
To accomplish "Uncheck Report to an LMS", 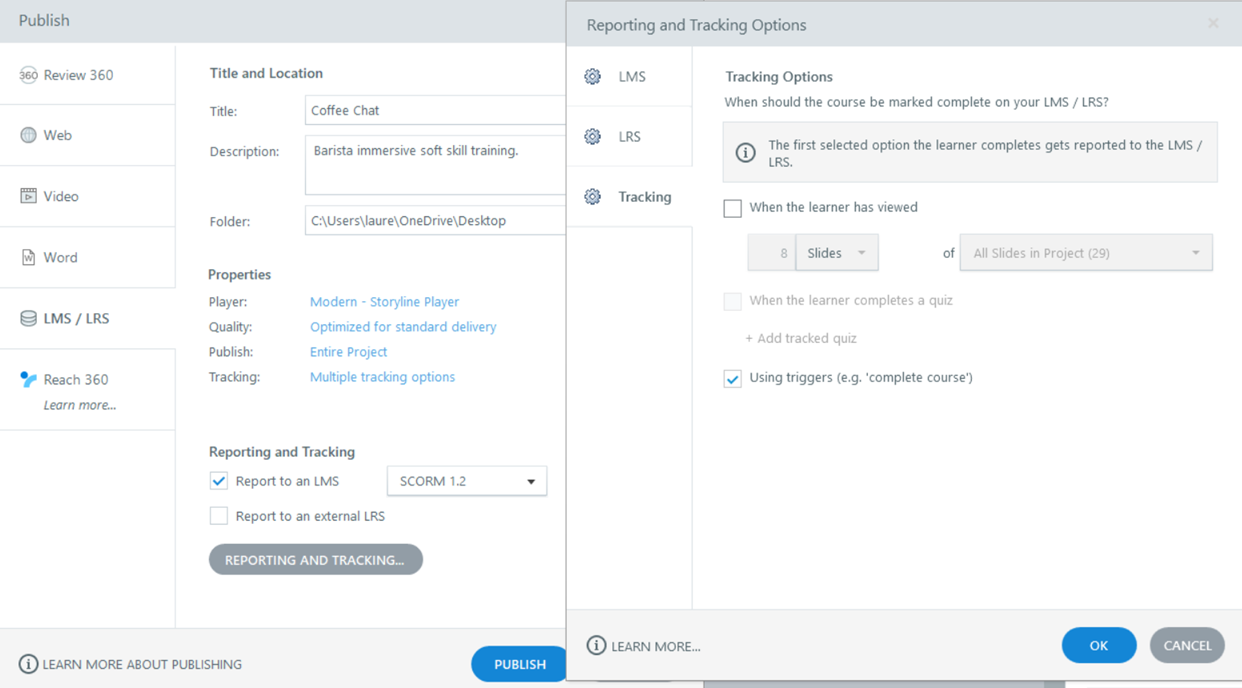I will coord(218,481).
